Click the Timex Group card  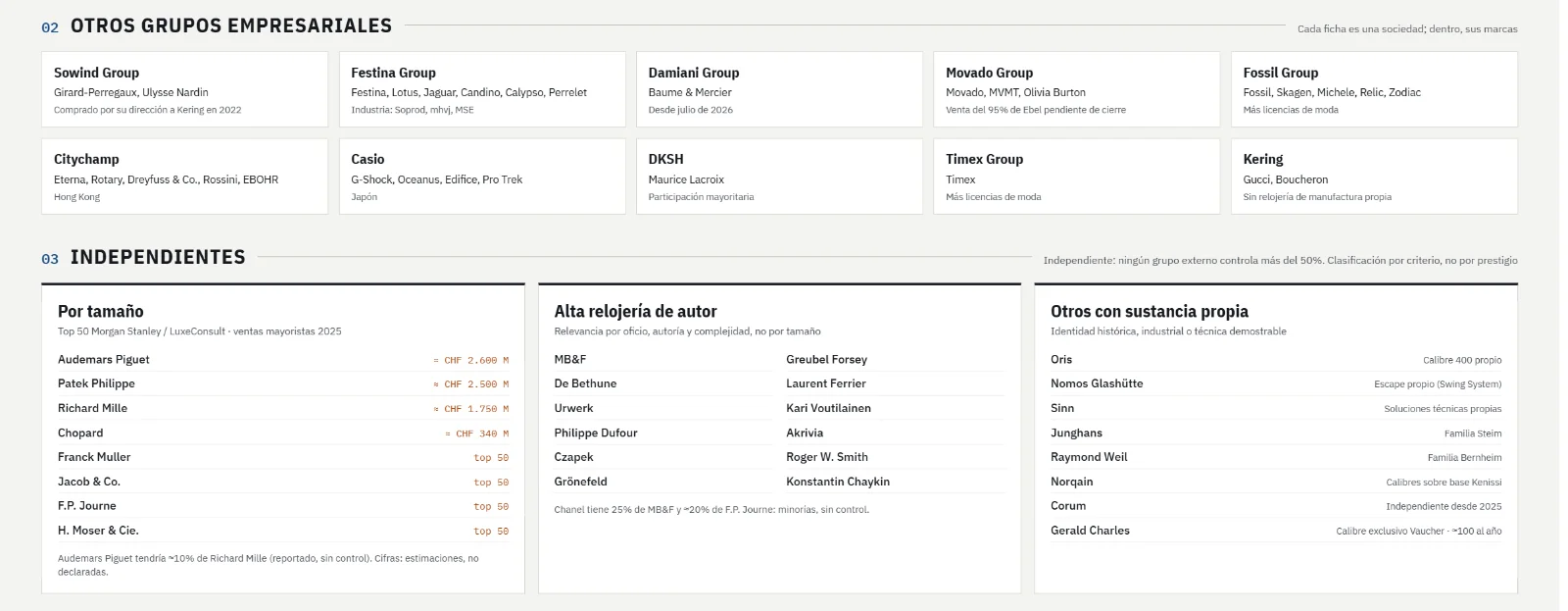(x=1077, y=177)
